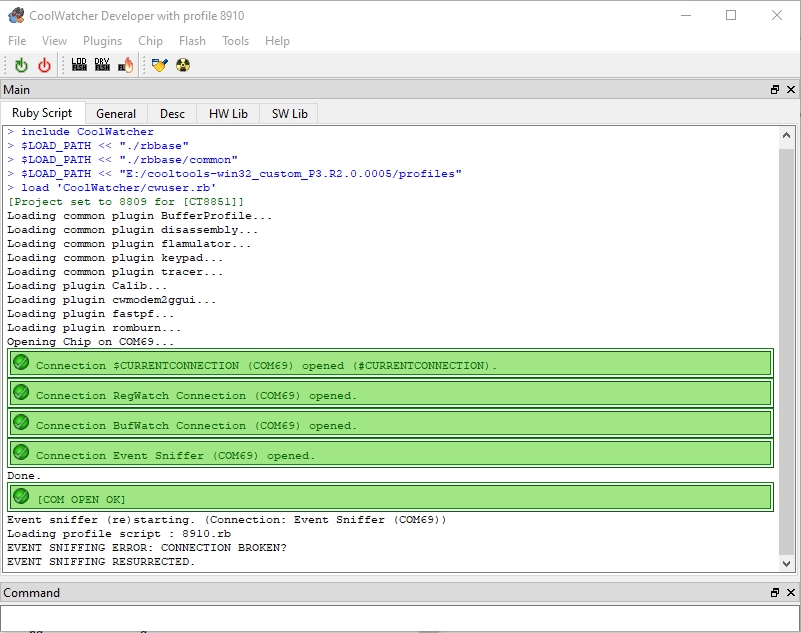Click green checkmark beside $CURRENTCONNECTION message
801x633 pixels.
click(21, 363)
